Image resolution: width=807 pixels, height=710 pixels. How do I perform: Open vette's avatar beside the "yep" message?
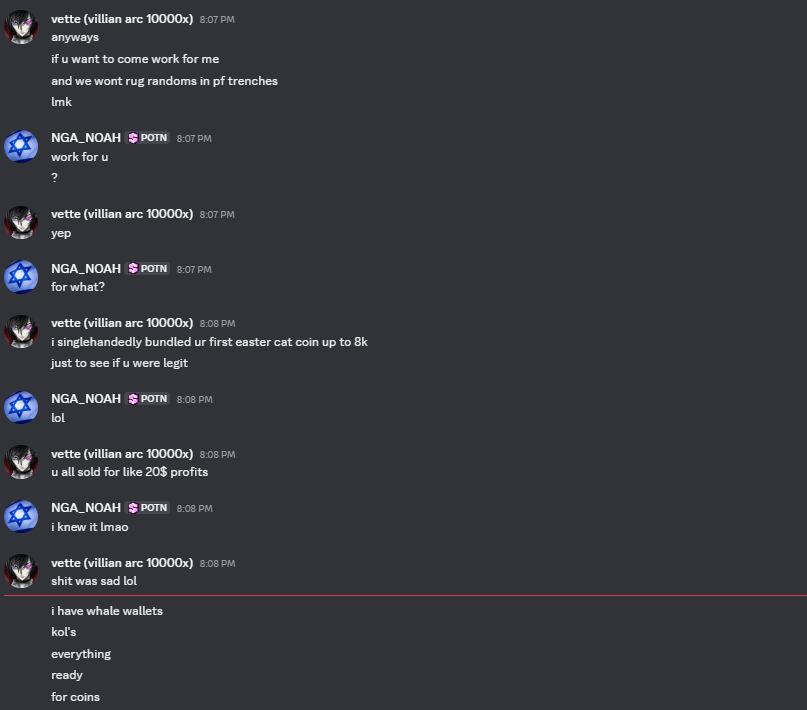coord(21,222)
